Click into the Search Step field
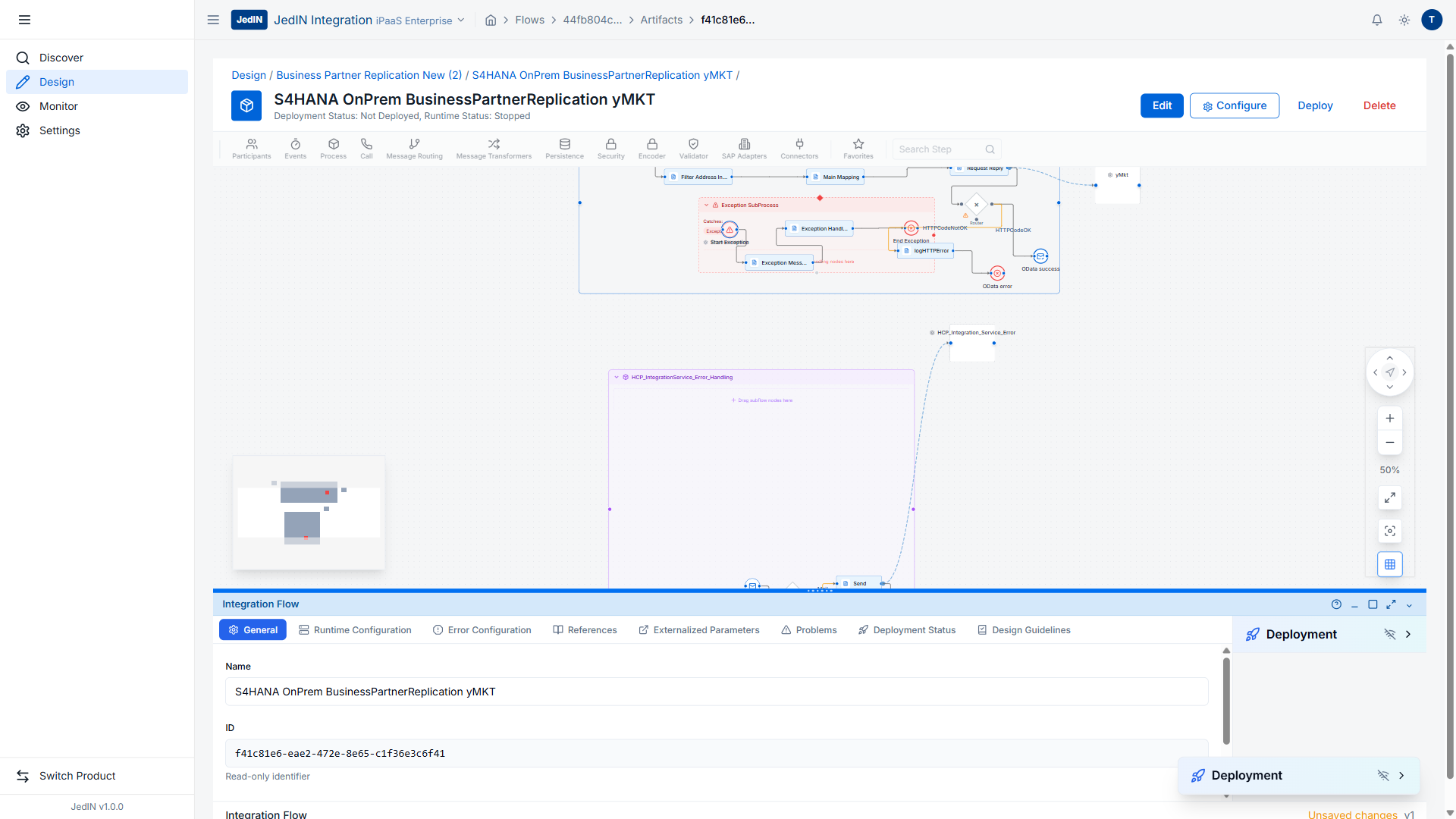This screenshot has height=819, width=1456. pyautogui.click(x=940, y=149)
